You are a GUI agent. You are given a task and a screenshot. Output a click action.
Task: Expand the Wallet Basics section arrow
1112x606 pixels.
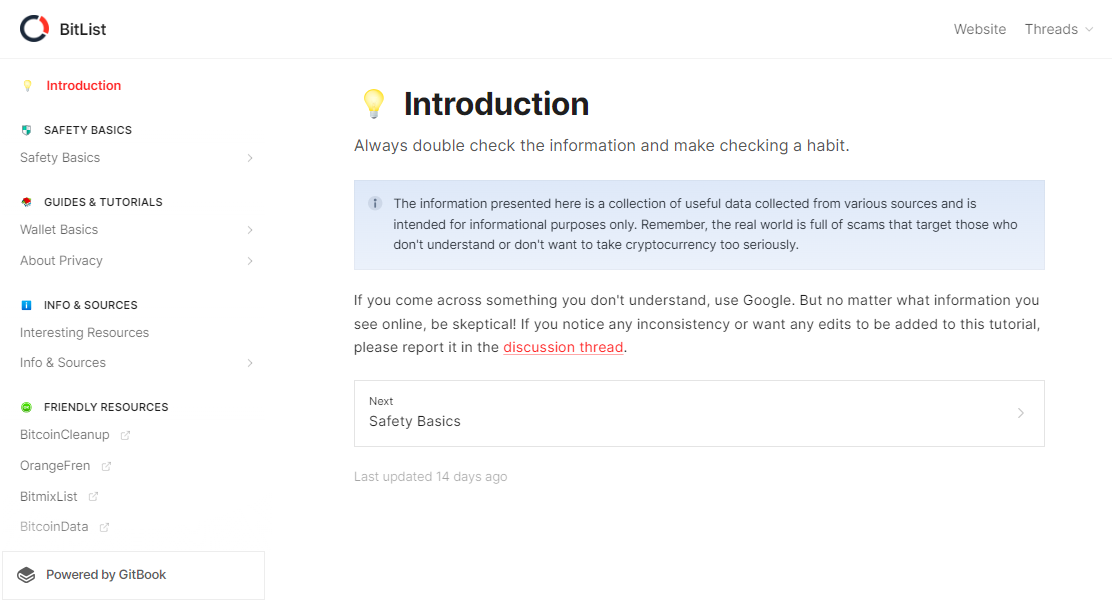pyautogui.click(x=250, y=230)
